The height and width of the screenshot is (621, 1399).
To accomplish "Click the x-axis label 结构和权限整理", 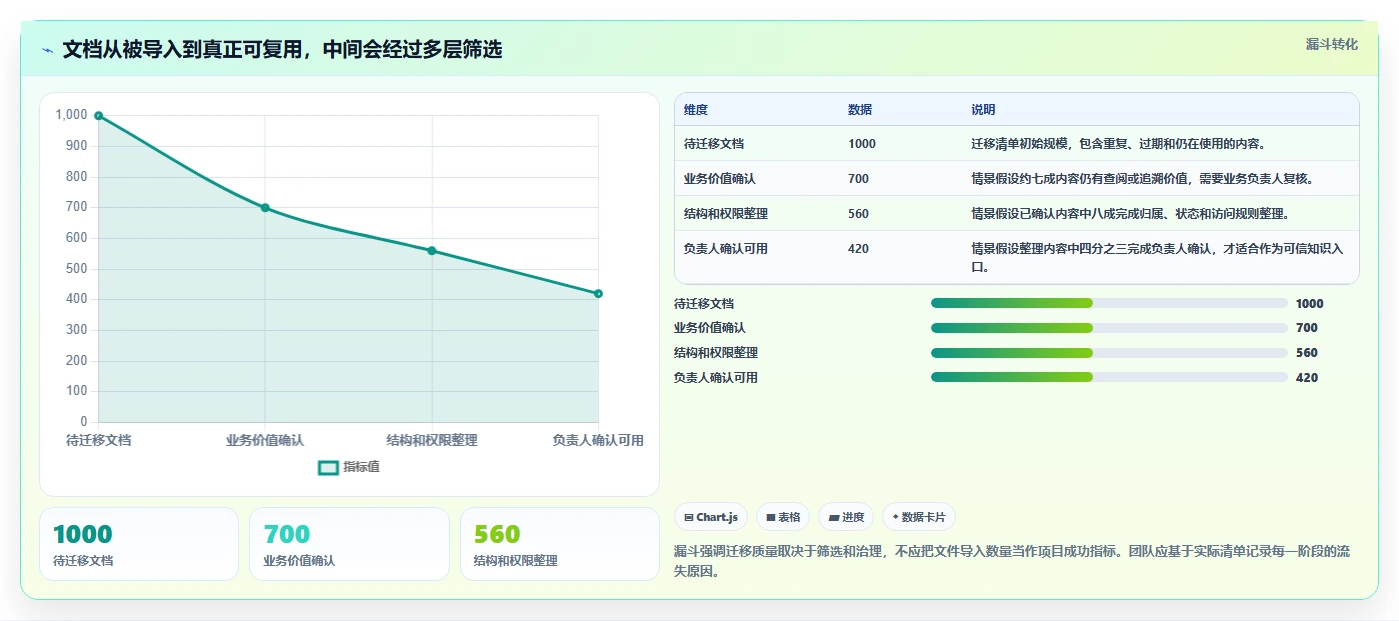I will click(432, 440).
